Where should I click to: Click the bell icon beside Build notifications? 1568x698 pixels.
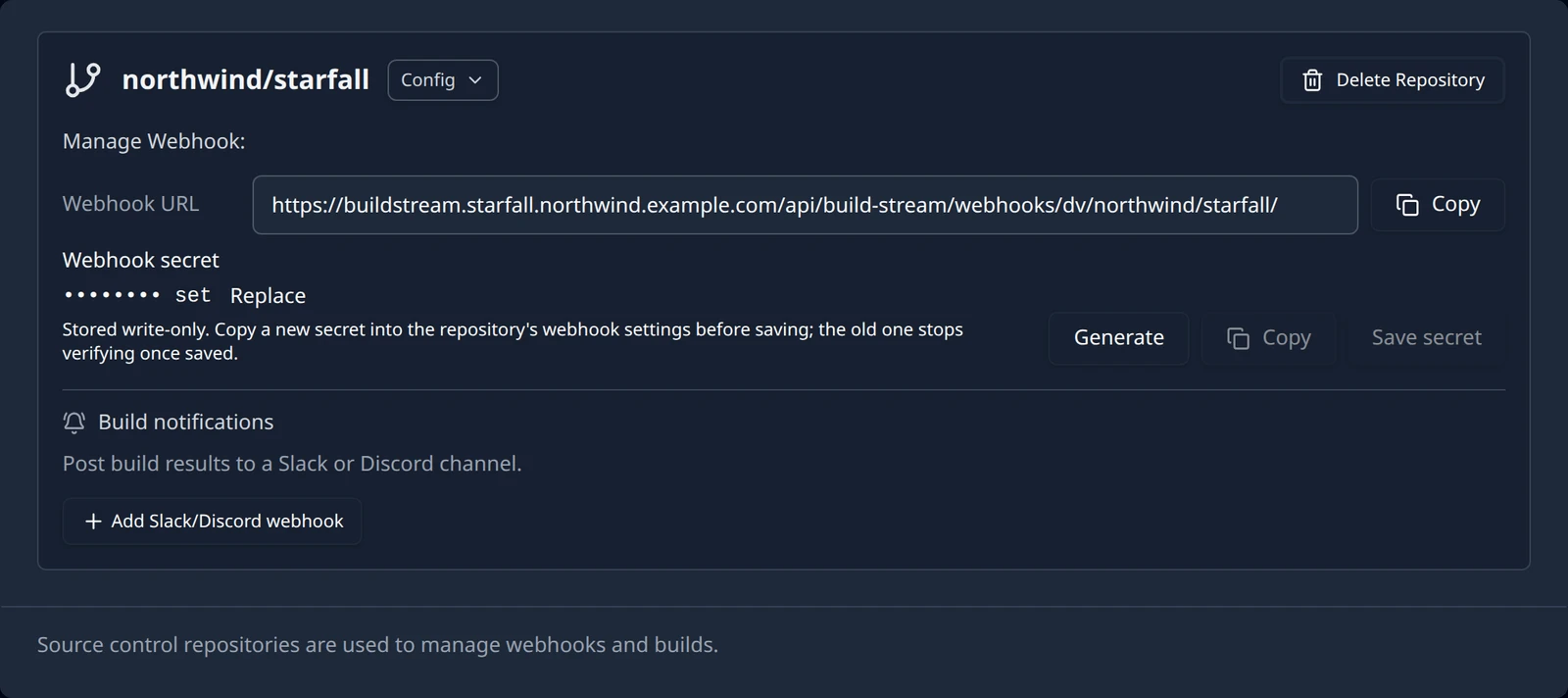73,423
